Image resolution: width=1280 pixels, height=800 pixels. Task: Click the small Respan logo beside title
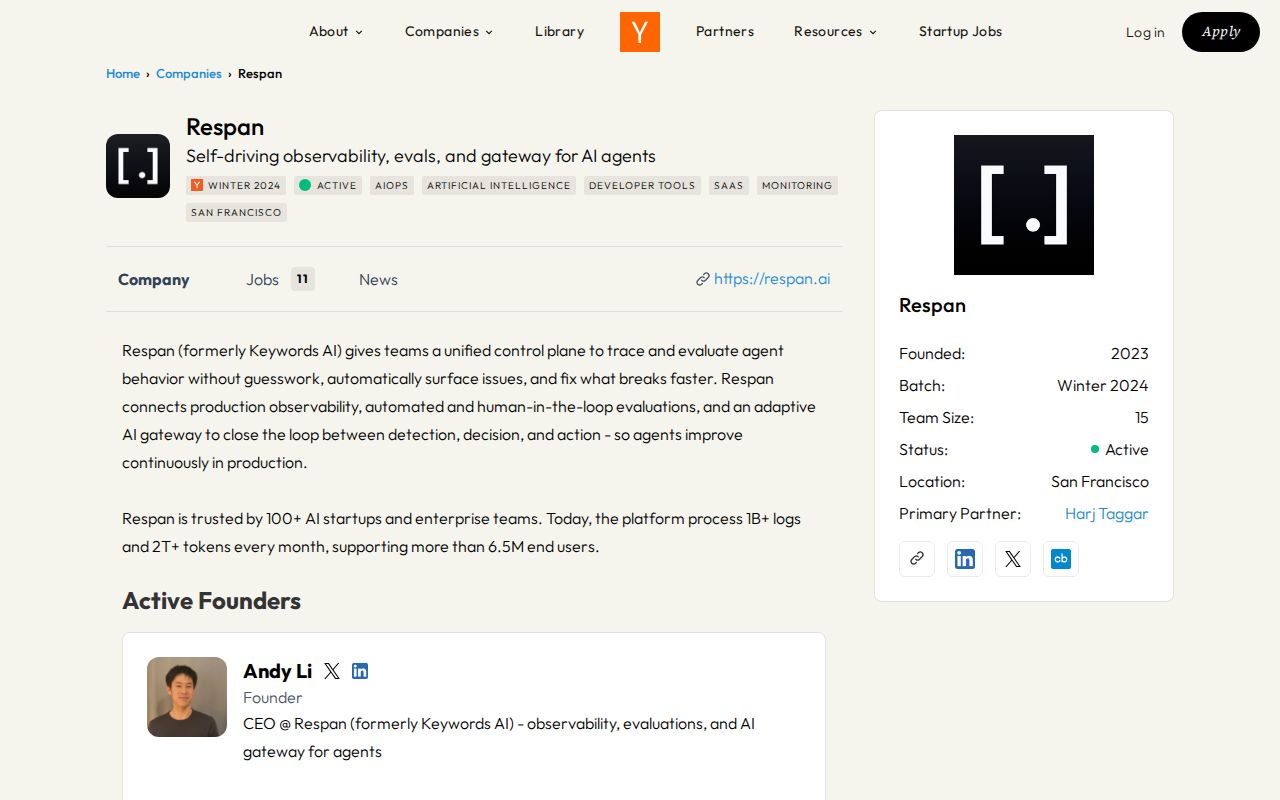(x=138, y=166)
